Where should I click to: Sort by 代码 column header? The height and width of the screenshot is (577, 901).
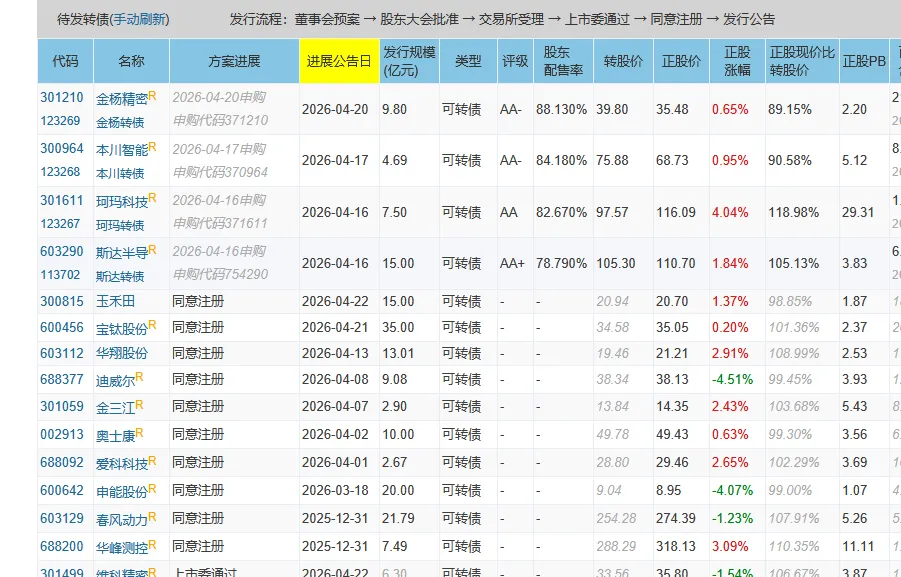click(65, 61)
